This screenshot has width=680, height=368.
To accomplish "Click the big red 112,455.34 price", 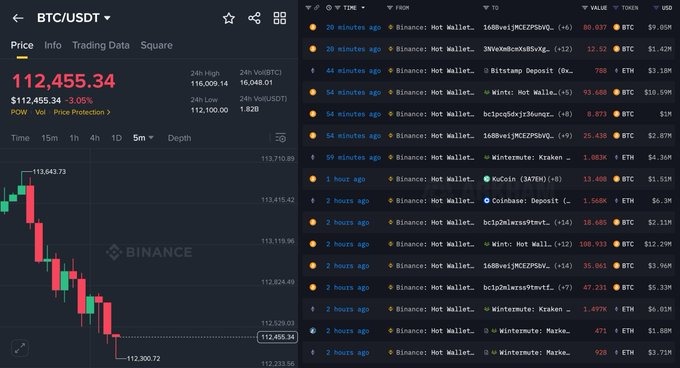I will (x=63, y=81).
